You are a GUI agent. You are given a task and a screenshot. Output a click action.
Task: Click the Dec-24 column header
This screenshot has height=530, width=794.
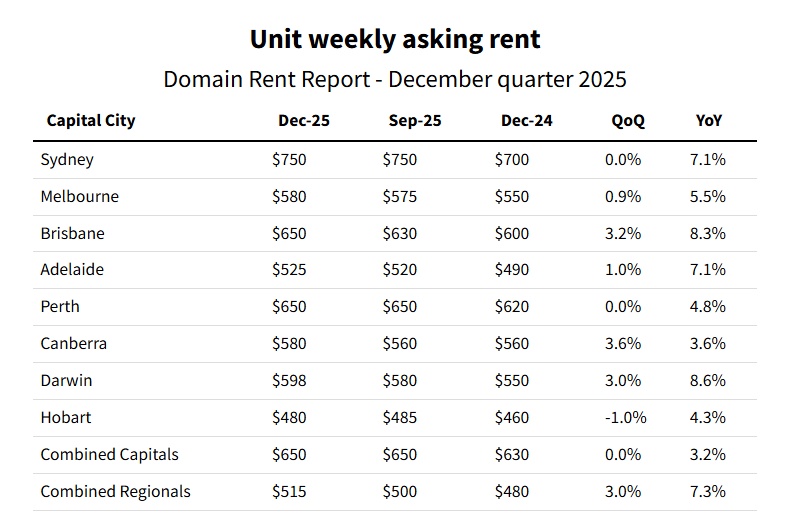[x=526, y=121]
